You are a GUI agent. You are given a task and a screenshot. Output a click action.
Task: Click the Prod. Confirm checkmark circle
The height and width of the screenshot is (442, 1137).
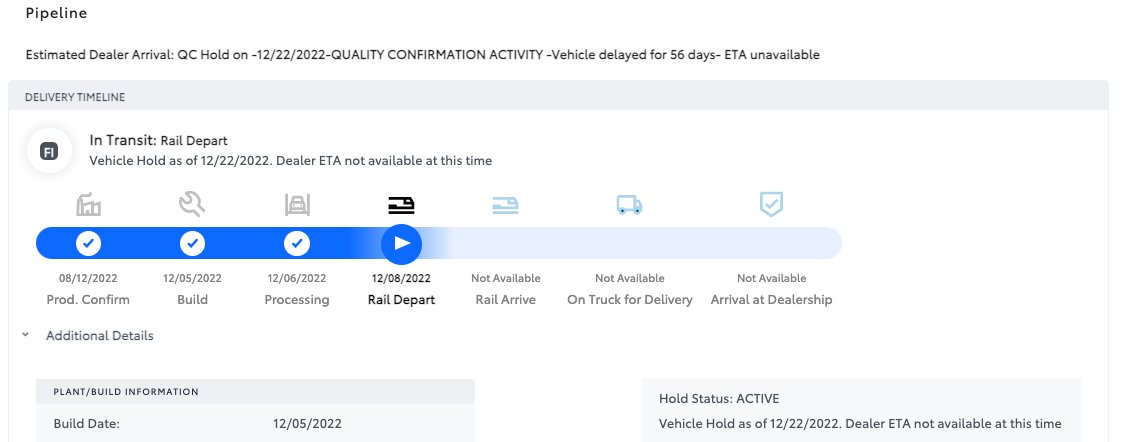(88, 243)
